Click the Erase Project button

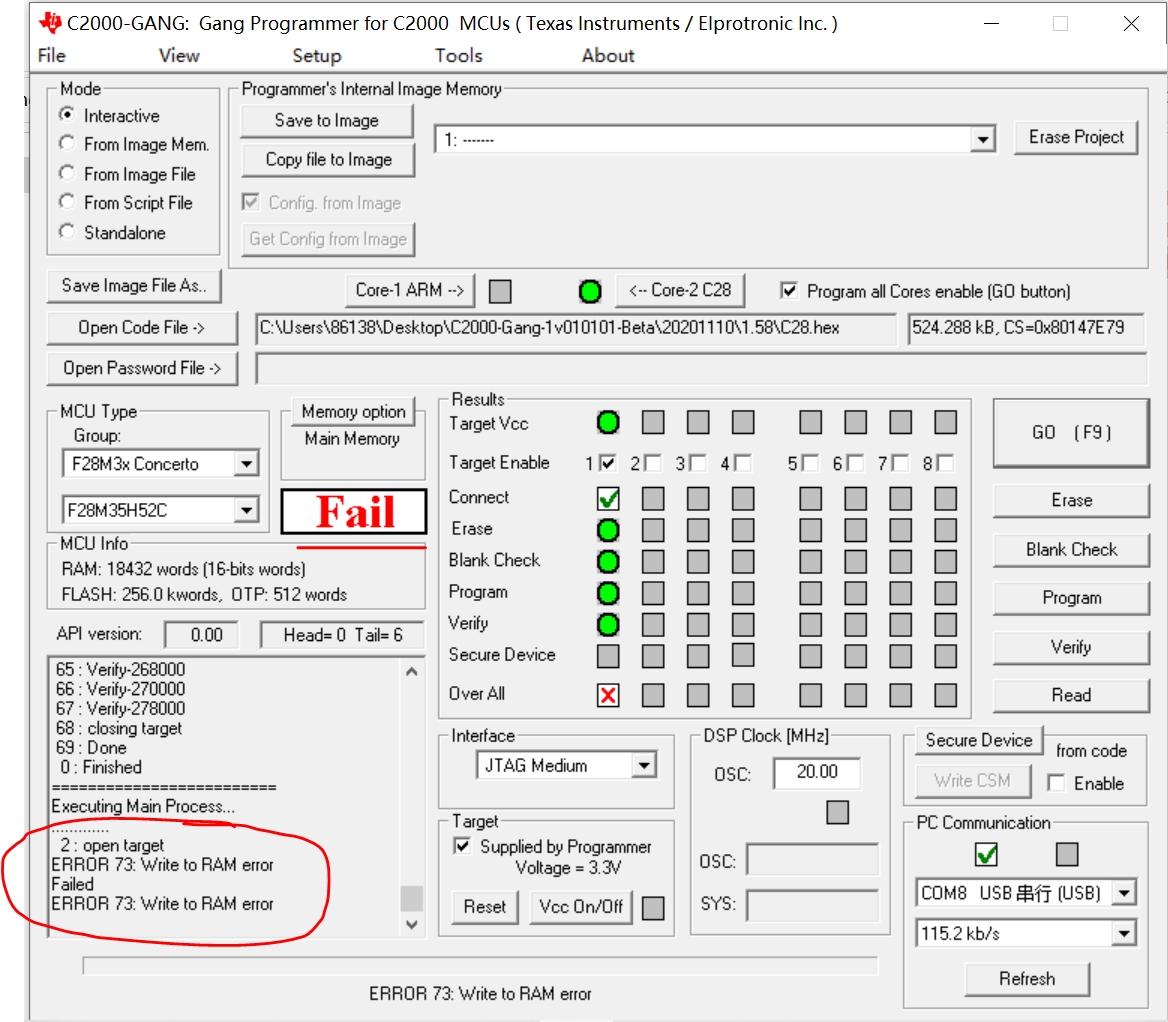pyautogui.click(x=1075, y=137)
